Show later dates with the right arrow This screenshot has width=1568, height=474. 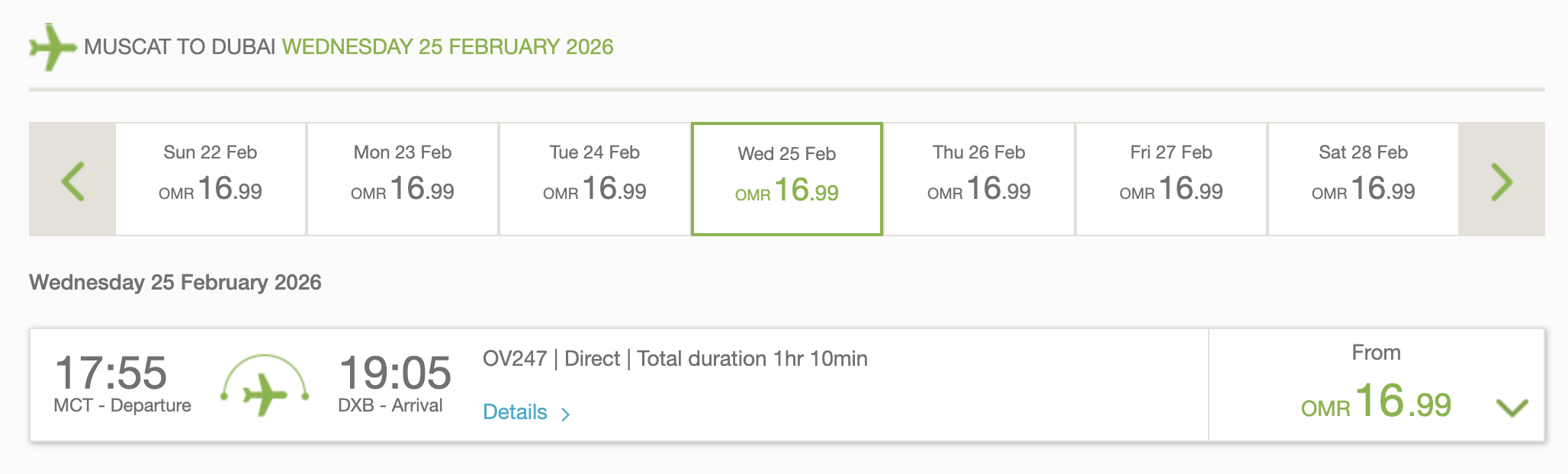point(1501,180)
